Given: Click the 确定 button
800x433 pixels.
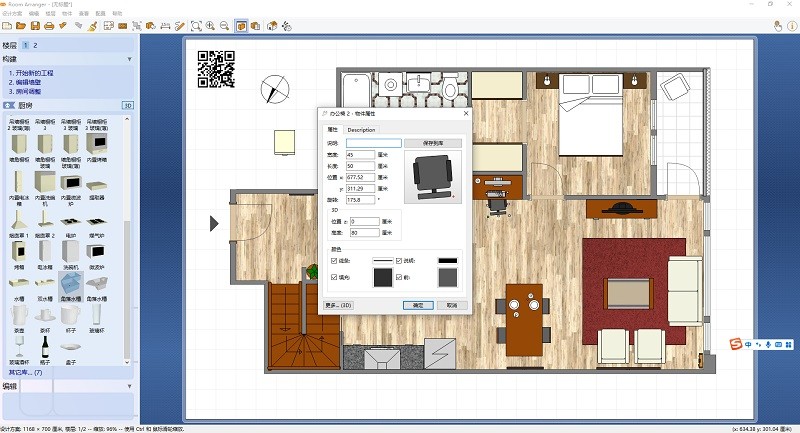Looking at the screenshot, I should (x=418, y=304).
